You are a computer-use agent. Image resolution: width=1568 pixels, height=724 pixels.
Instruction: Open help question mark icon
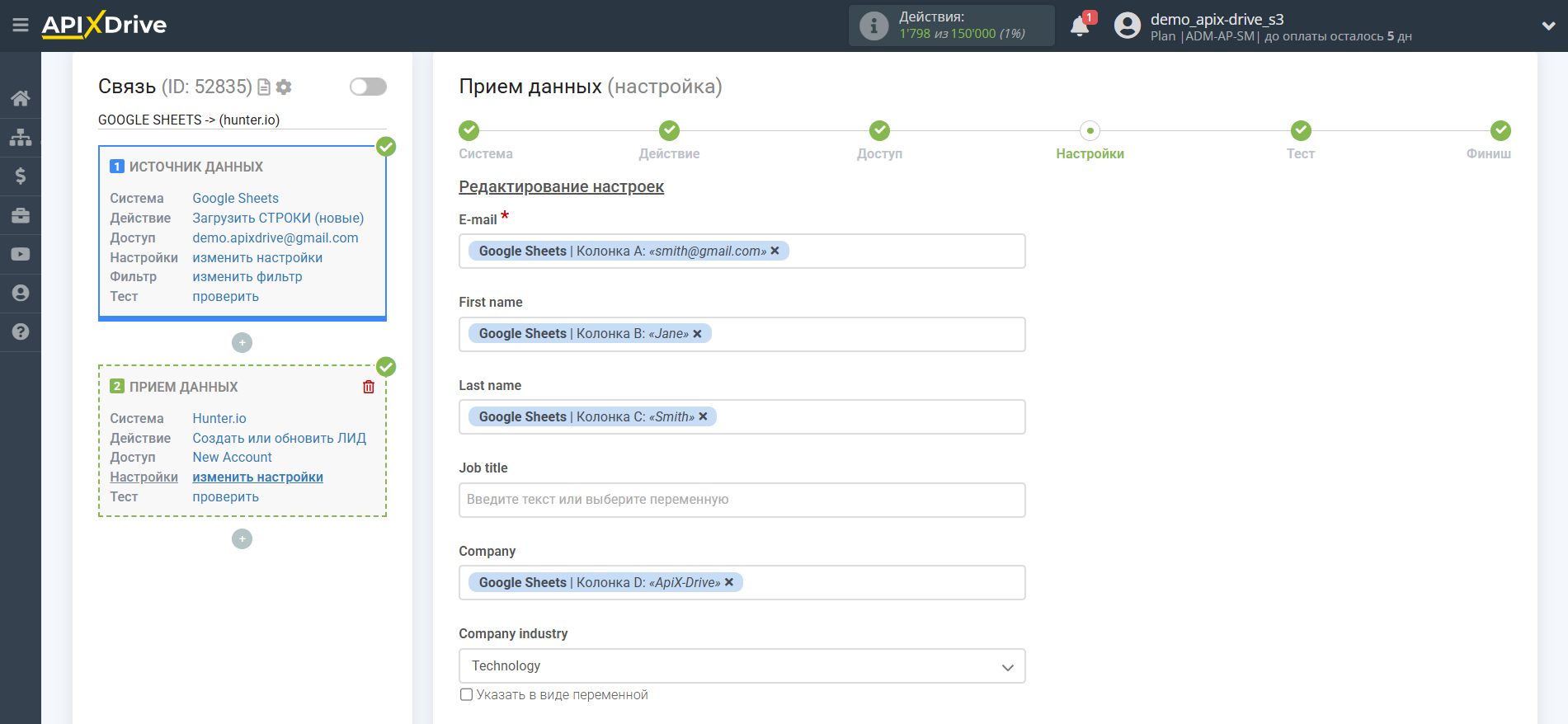coord(21,331)
